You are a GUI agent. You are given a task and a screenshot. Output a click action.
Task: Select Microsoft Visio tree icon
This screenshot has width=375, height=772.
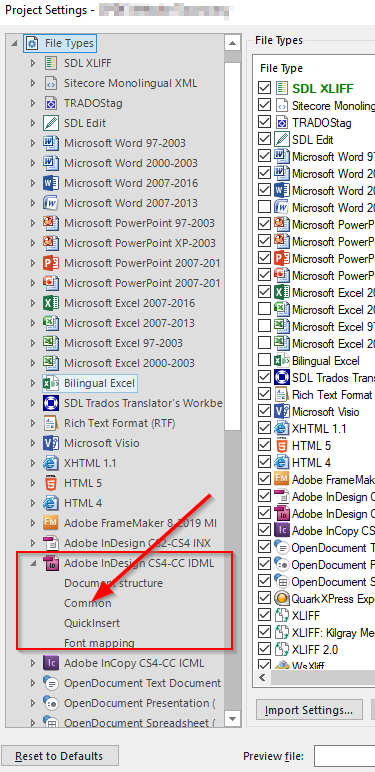(x=50, y=443)
